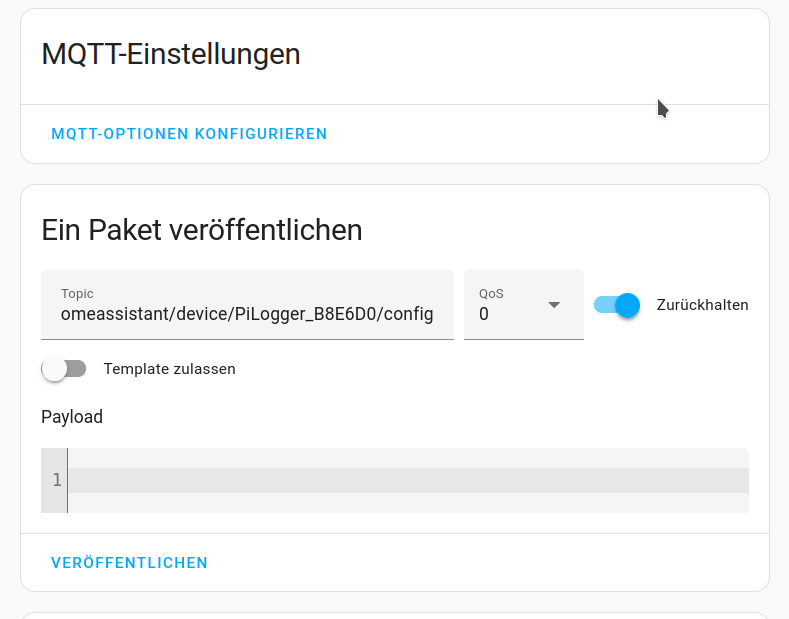This screenshot has width=789, height=619.
Task: Click the Payload label
Action: [72, 417]
